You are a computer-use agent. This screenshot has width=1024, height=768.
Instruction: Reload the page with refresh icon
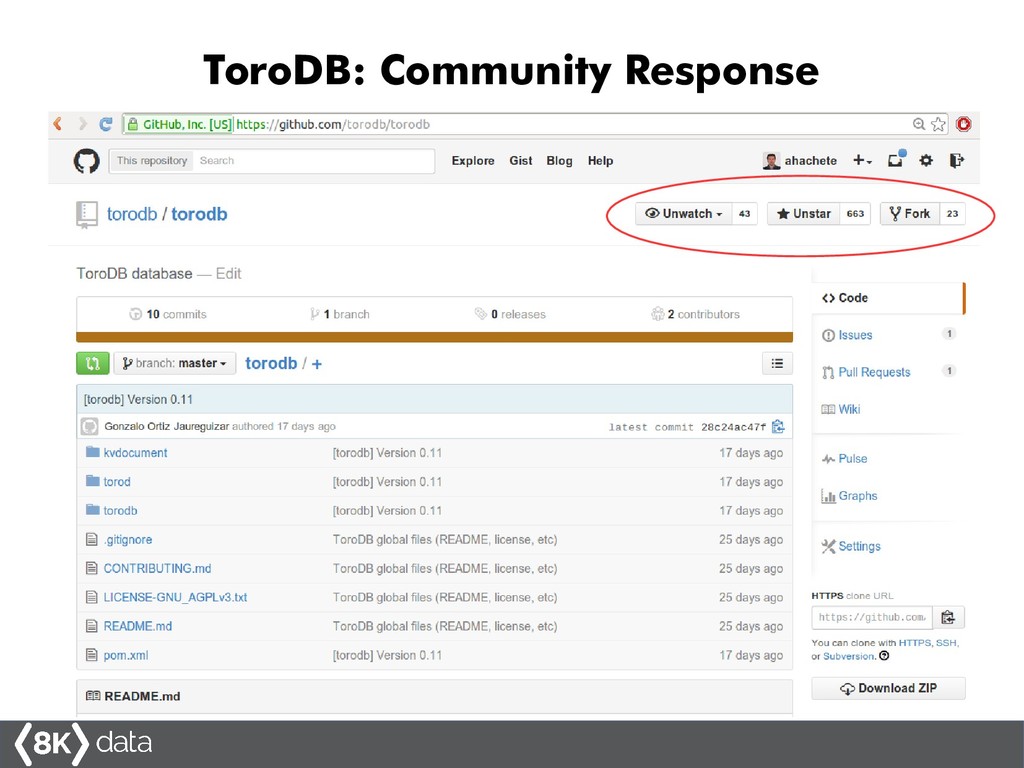pyautogui.click(x=106, y=123)
